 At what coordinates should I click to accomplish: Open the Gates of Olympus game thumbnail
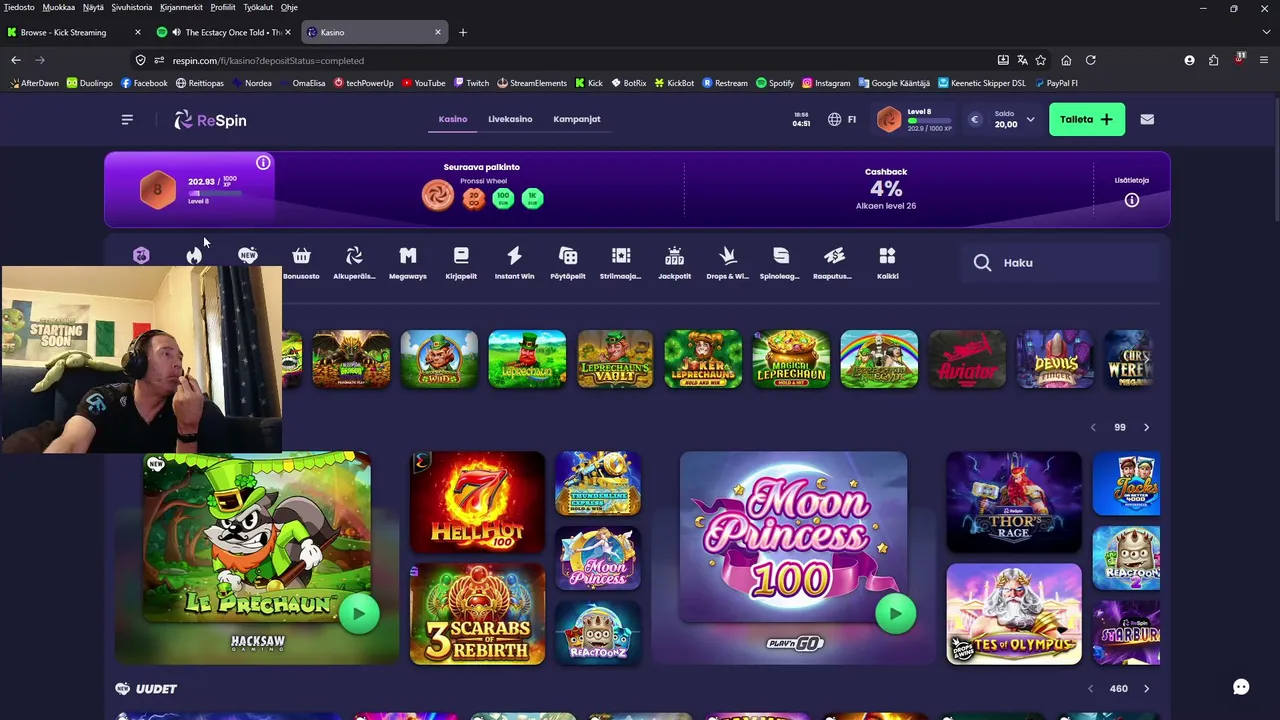pos(1014,614)
